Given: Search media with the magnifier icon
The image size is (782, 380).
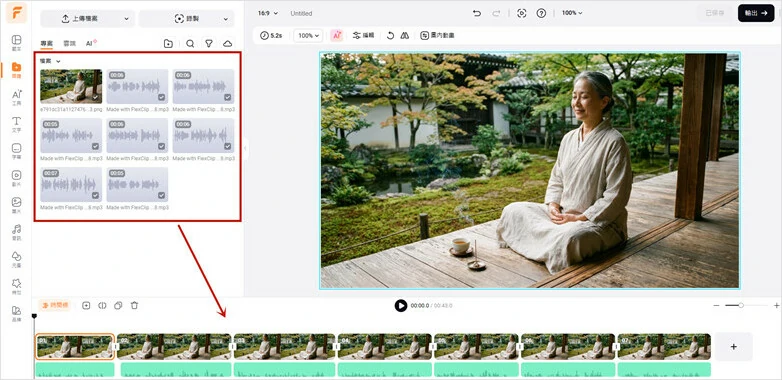Looking at the screenshot, I should [190, 43].
